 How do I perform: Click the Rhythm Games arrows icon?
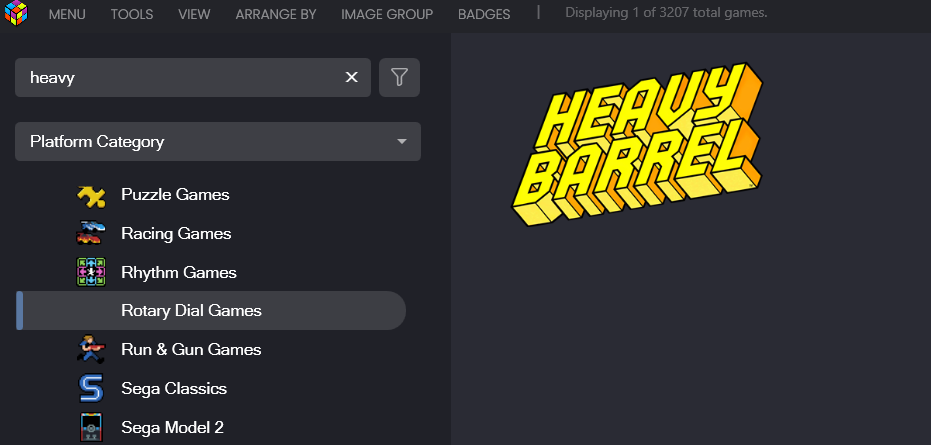[x=91, y=272]
